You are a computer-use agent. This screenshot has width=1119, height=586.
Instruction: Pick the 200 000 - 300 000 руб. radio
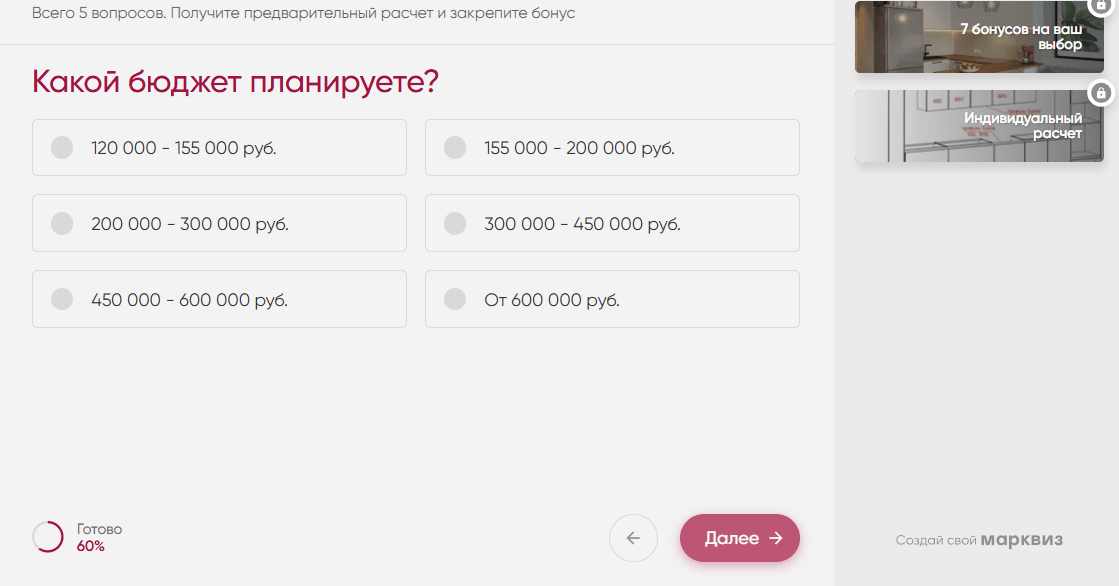click(x=62, y=223)
